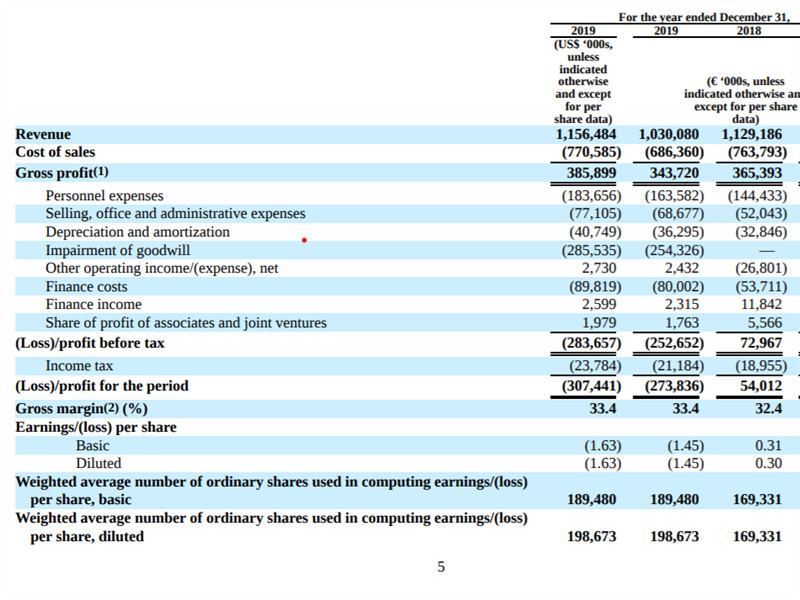The height and width of the screenshot is (600, 800).
Task: Select the "(Loss)/profit before tax" label
Action: click(90, 343)
